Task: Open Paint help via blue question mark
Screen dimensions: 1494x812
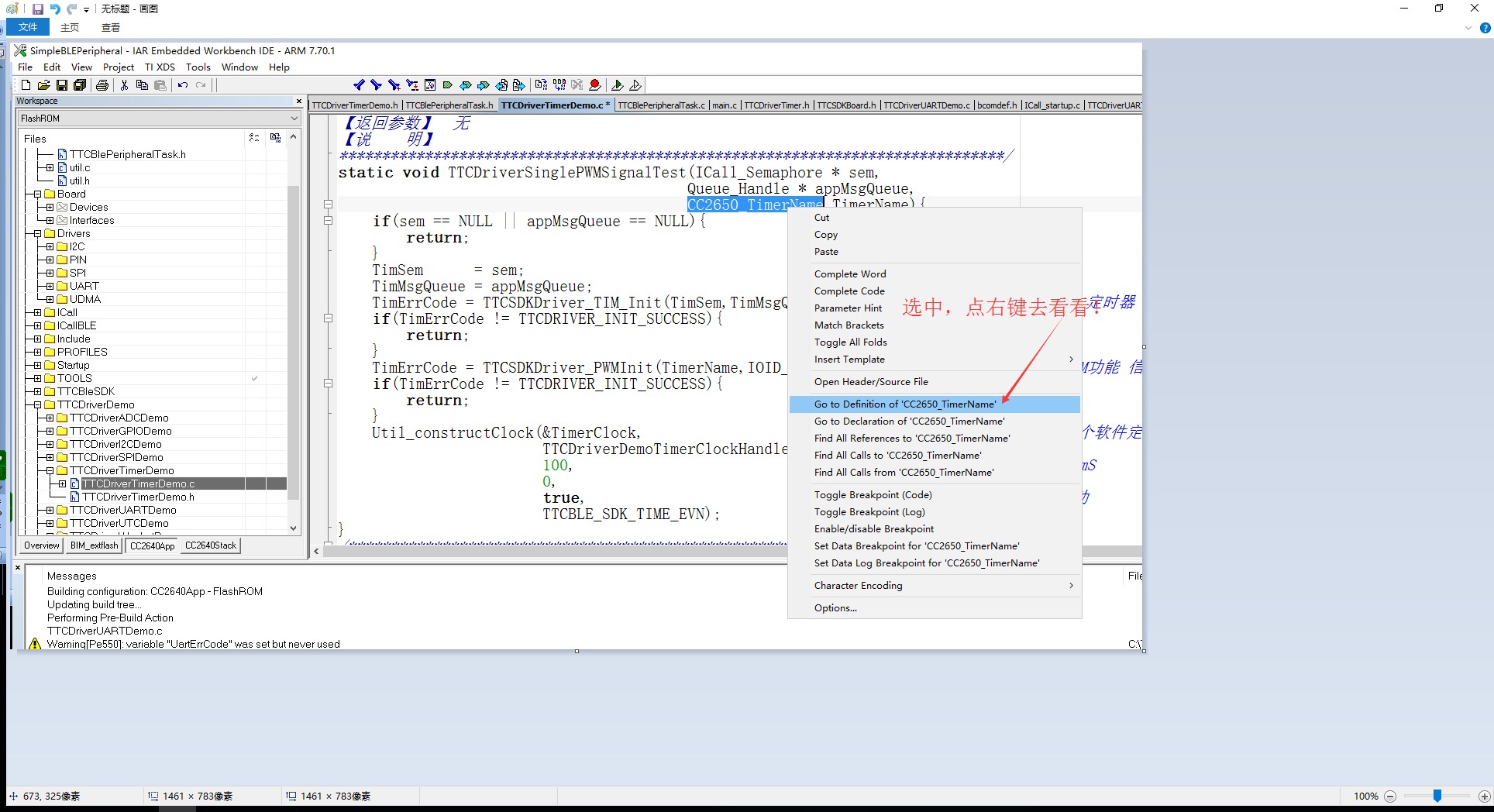Action: 1485,28
